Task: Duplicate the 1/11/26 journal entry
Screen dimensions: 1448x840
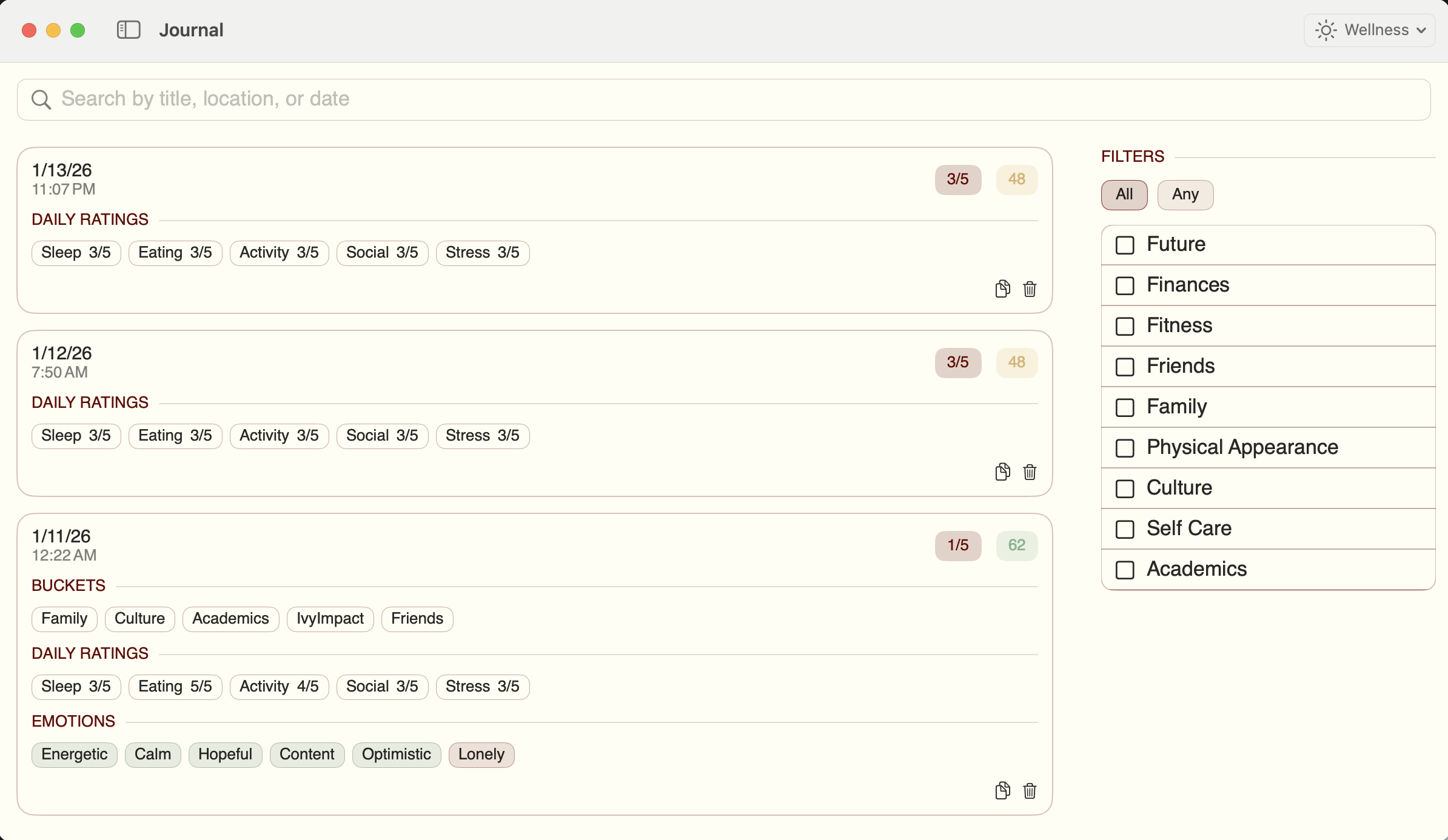Action: click(x=1002, y=791)
